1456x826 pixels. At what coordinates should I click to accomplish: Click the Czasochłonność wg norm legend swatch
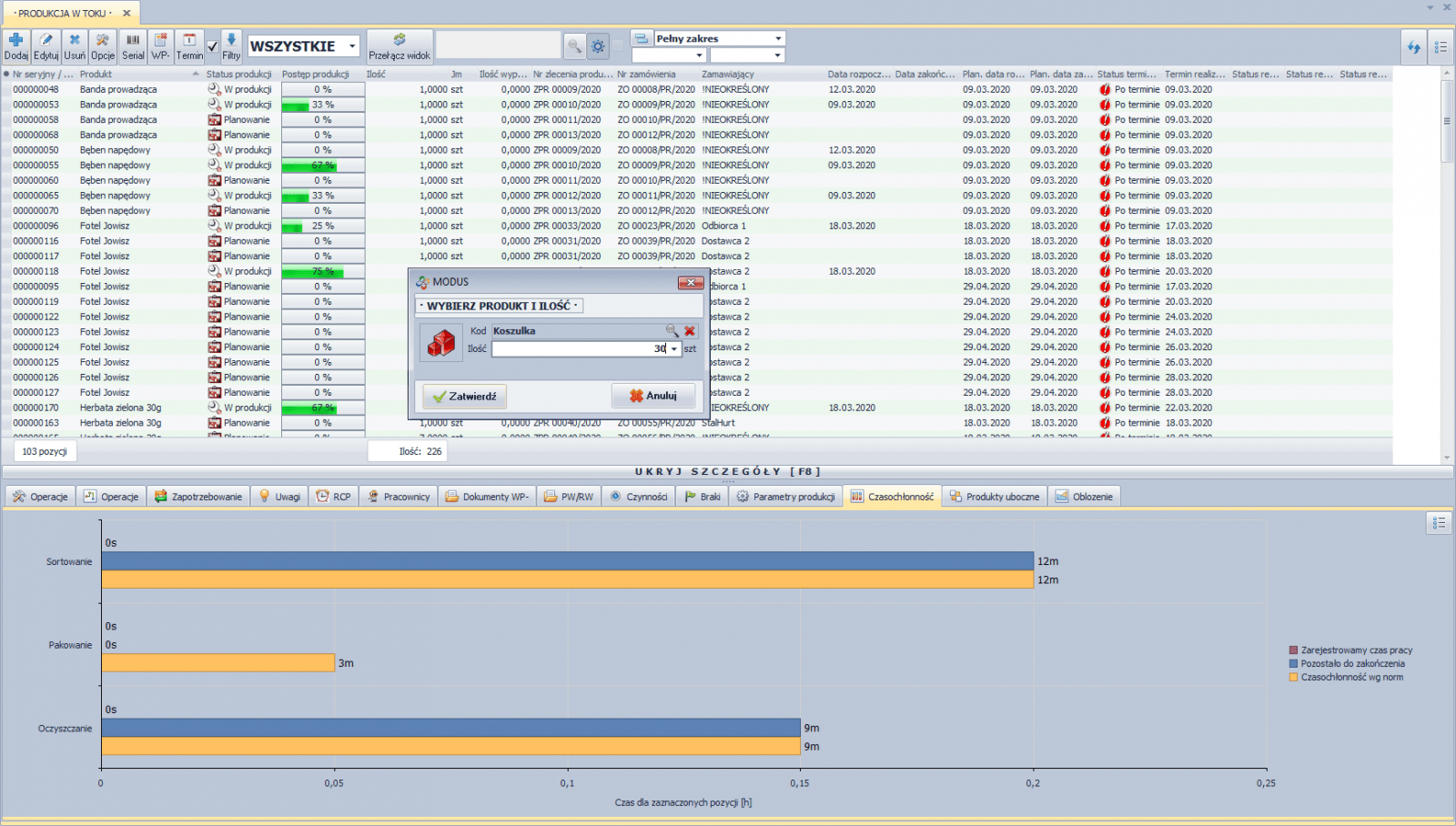click(x=1293, y=678)
